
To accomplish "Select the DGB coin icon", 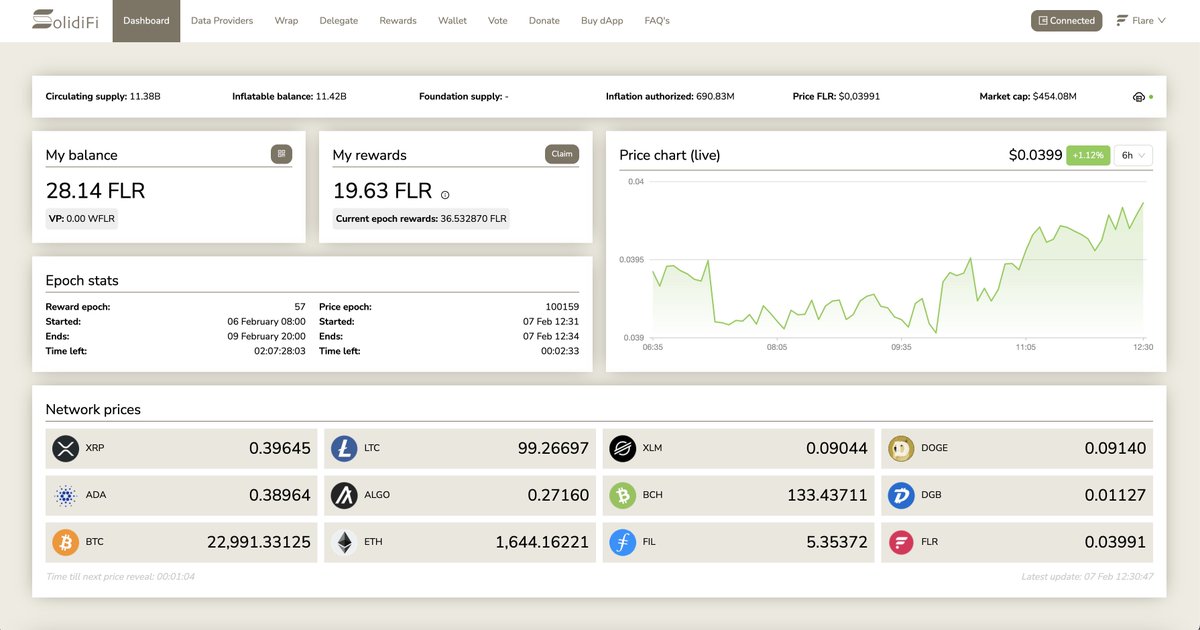I will [899, 495].
